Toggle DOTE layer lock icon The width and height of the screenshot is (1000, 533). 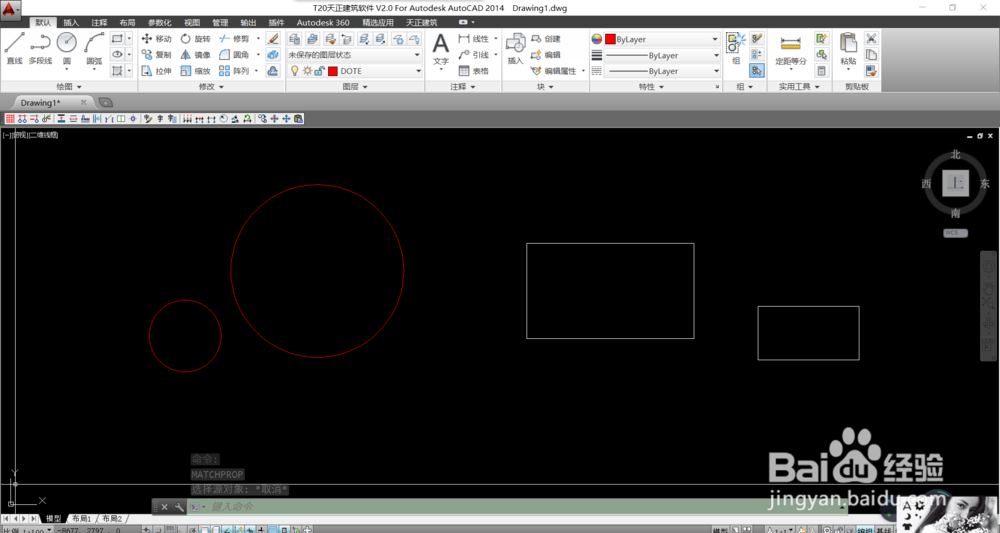[319, 71]
